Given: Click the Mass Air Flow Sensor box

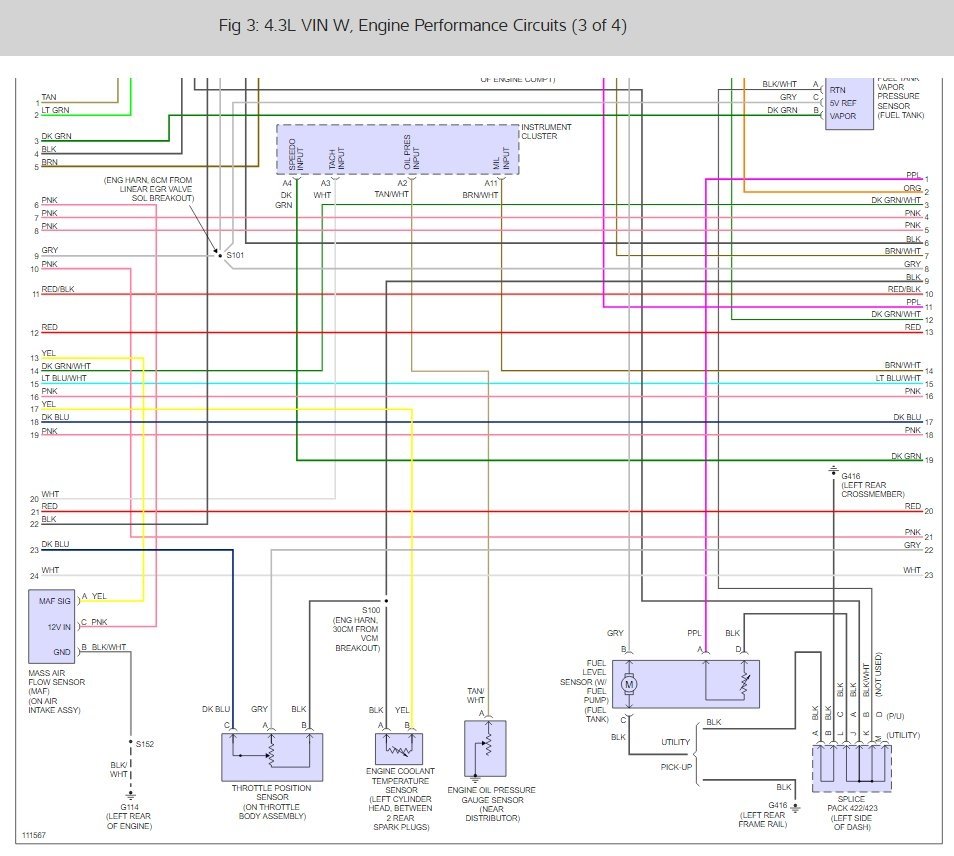Looking at the screenshot, I should click(x=52, y=626).
